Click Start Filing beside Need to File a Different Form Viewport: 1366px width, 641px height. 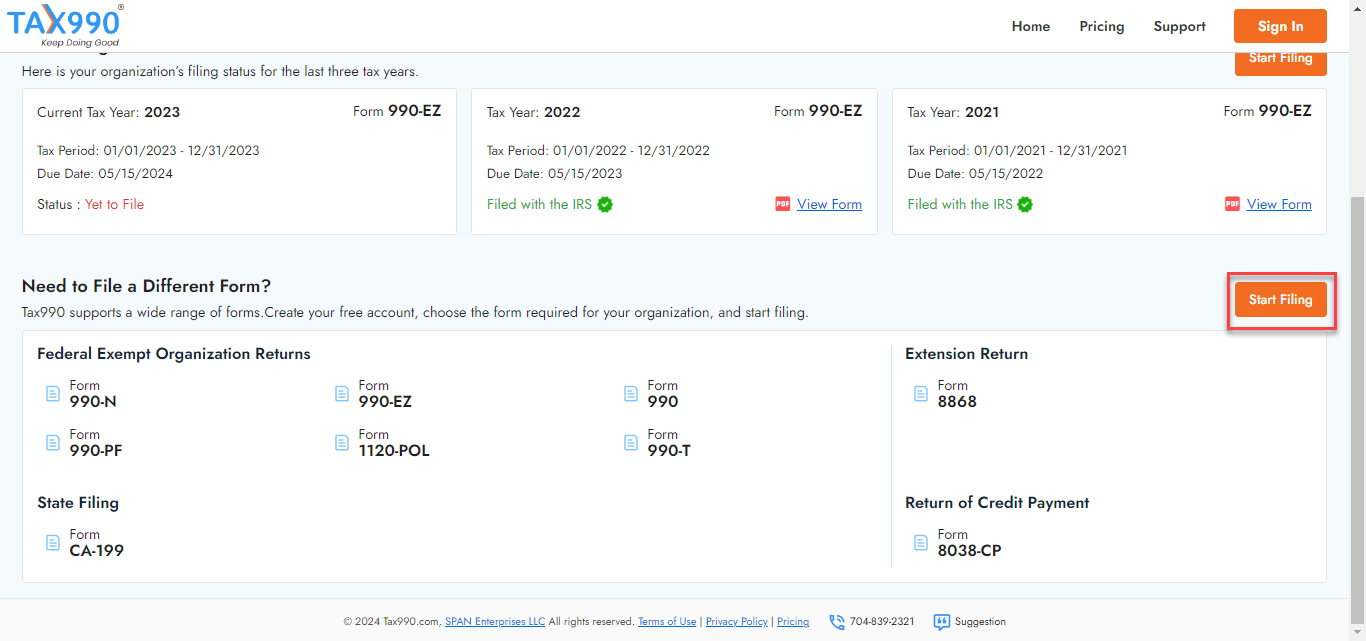click(1281, 300)
